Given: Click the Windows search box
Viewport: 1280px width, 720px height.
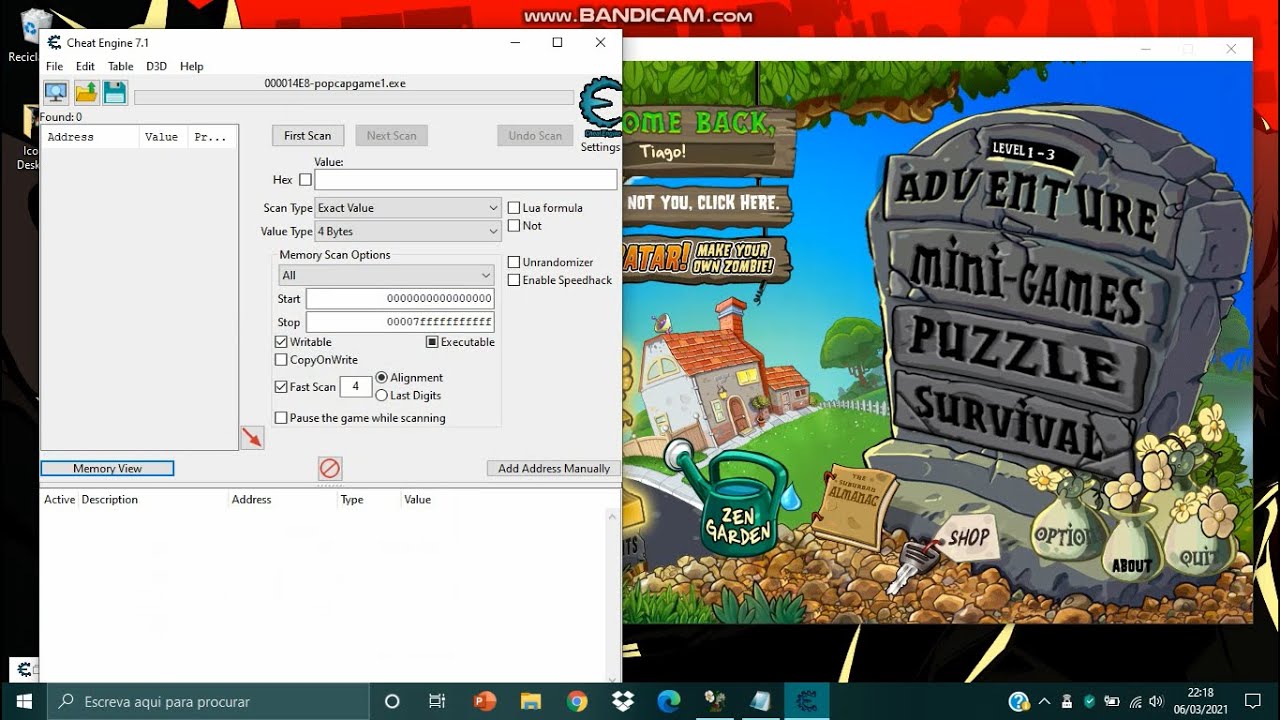Looking at the screenshot, I should (x=208, y=701).
